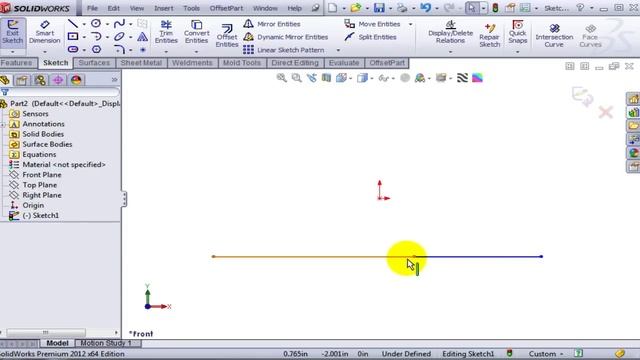The width and height of the screenshot is (640, 360).
Task: Click the red cancel sketch X
Action: 606,112
